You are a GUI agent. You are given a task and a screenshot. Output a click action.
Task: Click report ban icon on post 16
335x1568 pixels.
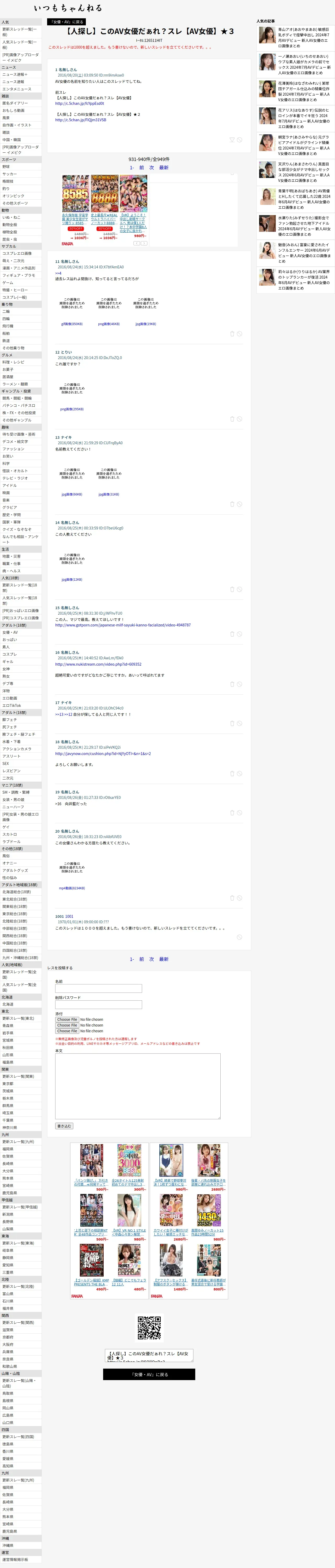tap(239, 684)
